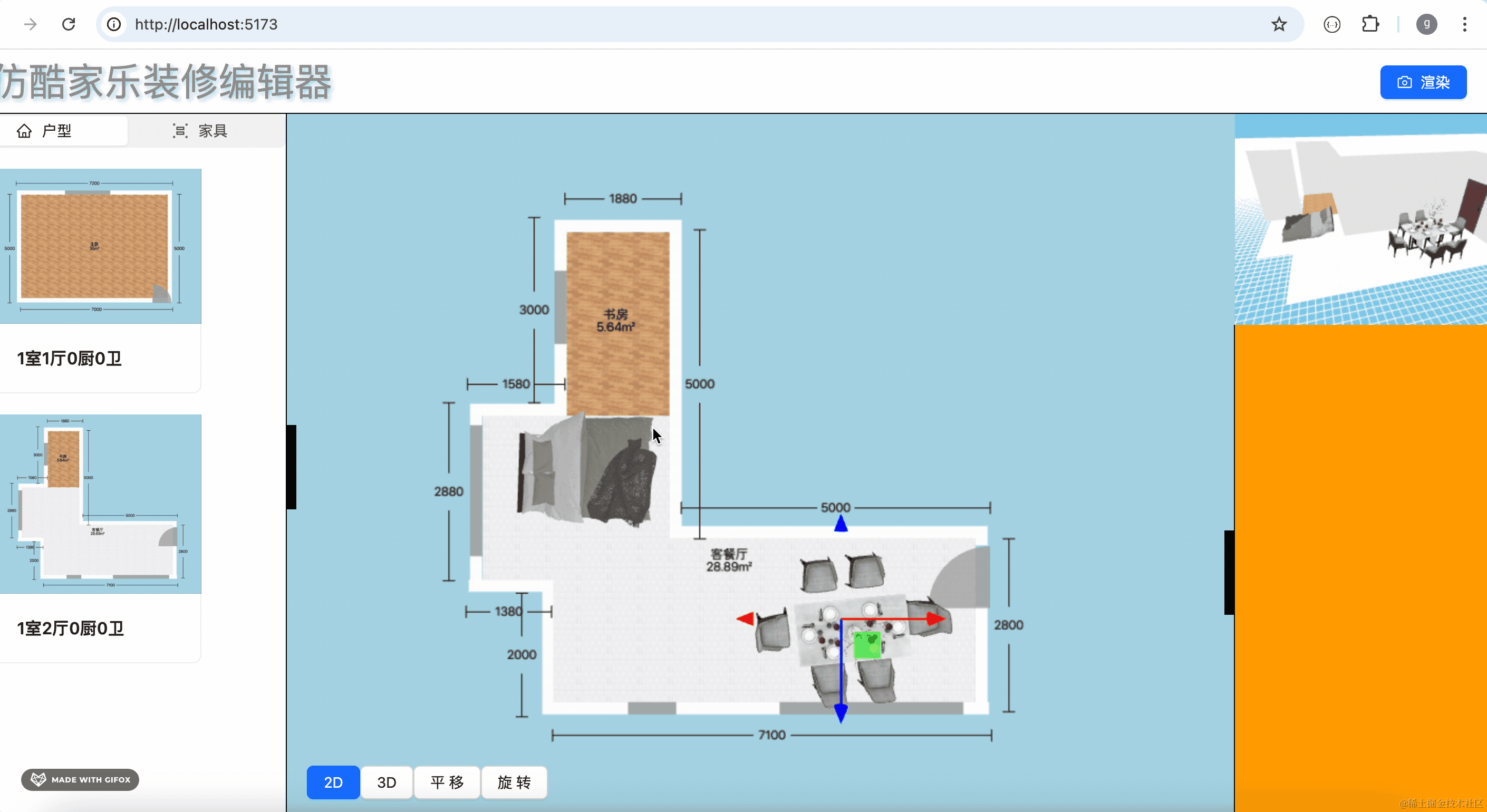Enable 平移 translate mode
The height and width of the screenshot is (812, 1487).
(447, 782)
